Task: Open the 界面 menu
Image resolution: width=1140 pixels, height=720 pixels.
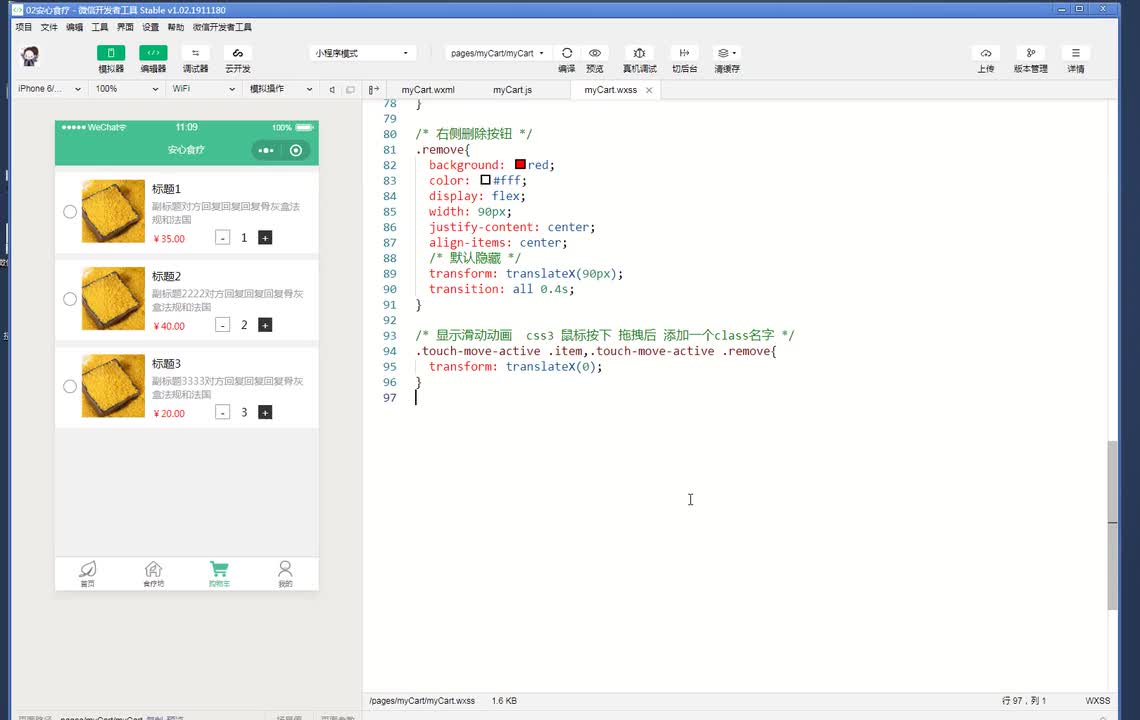Action: [125, 27]
